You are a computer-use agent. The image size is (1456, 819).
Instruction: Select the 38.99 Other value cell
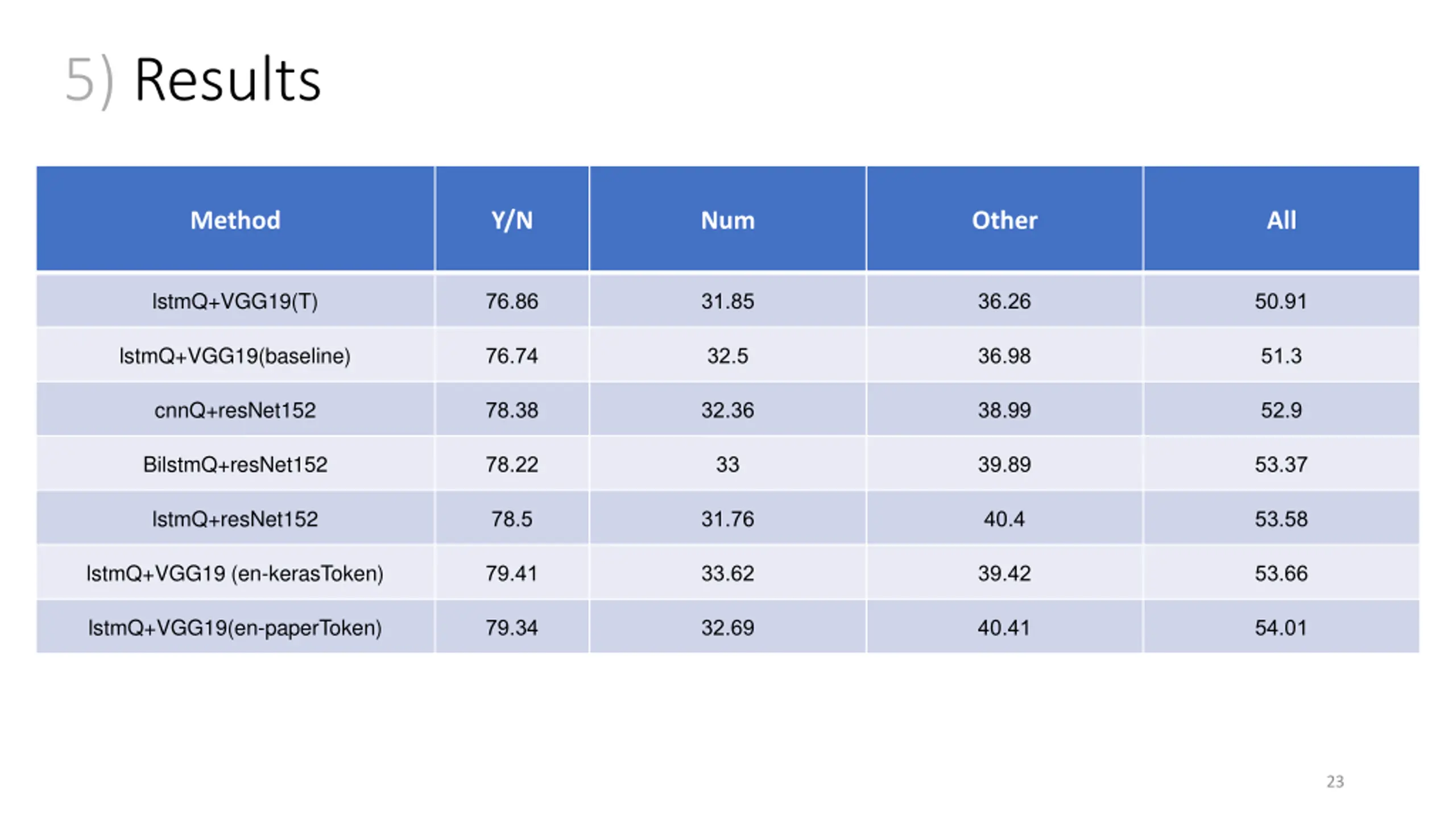[x=1004, y=410]
